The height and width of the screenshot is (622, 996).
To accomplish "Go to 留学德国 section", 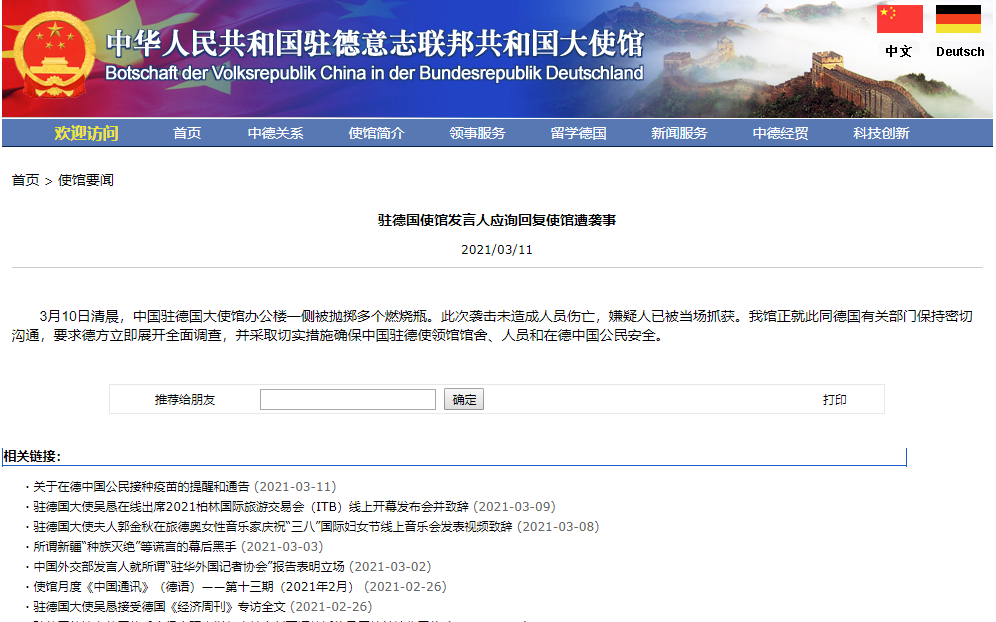I will coord(578,133).
